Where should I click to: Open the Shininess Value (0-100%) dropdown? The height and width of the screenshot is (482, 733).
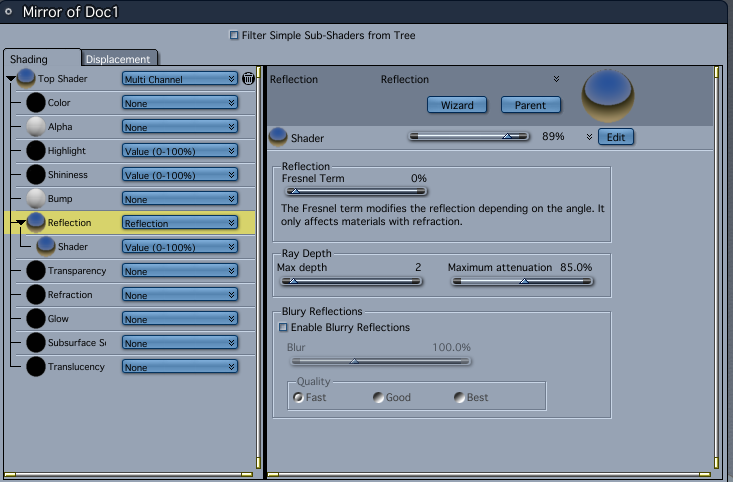[180, 175]
